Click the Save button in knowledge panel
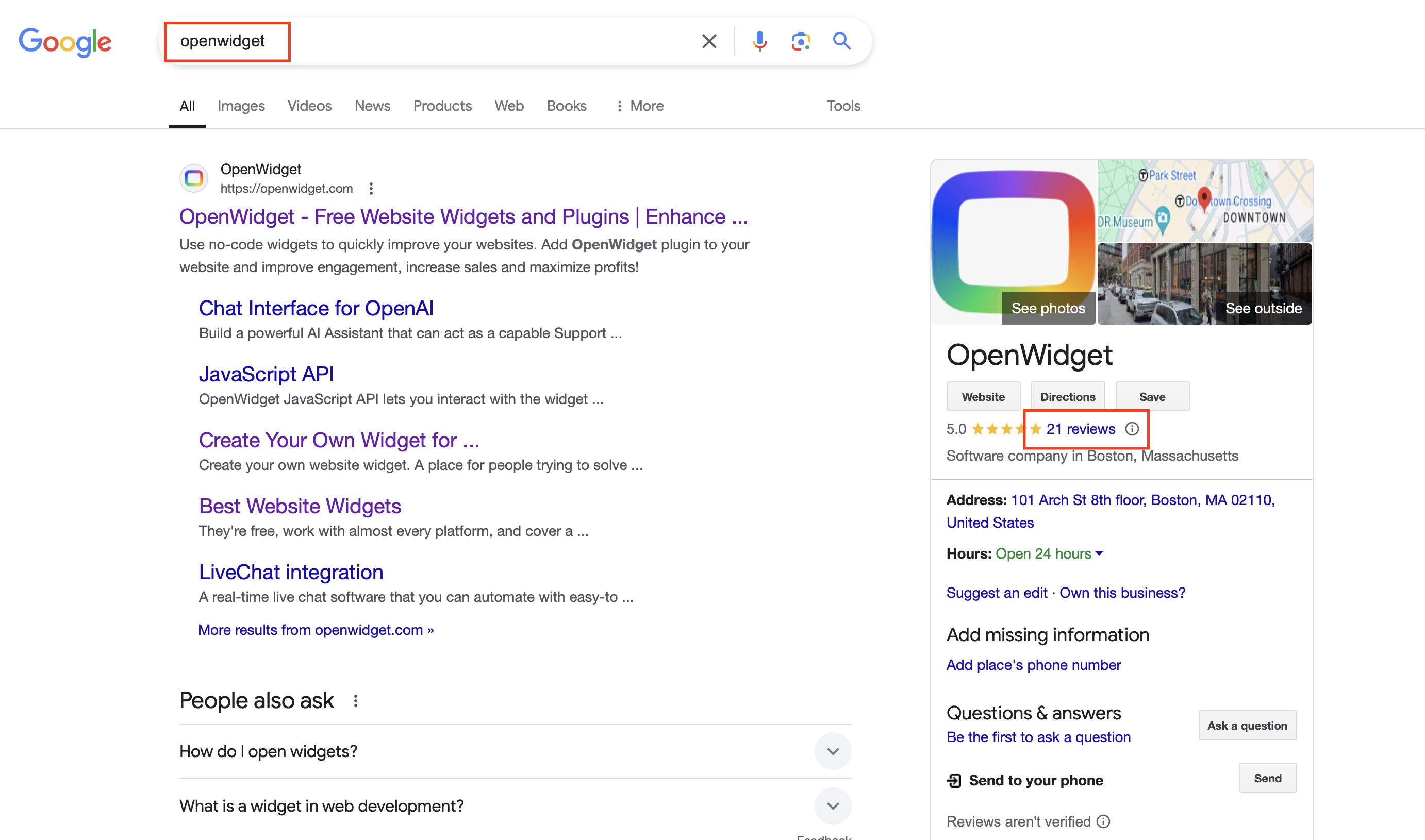Viewport: 1425px width, 840px height. pos(1152,397)
